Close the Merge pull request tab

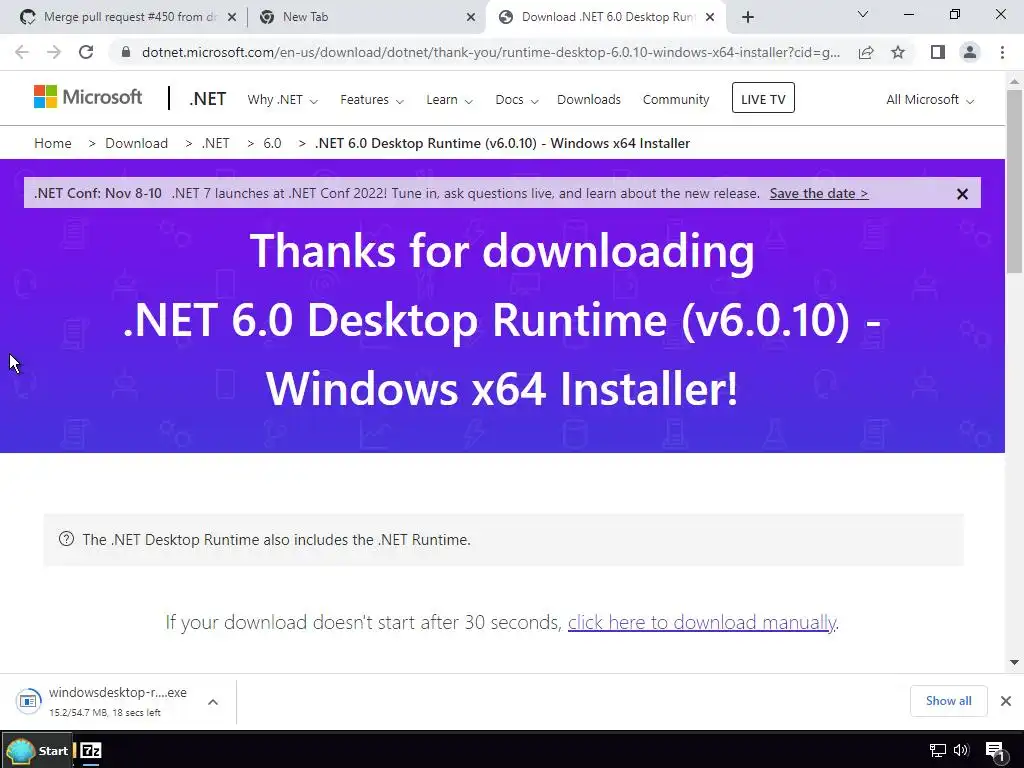click(232, 18)
